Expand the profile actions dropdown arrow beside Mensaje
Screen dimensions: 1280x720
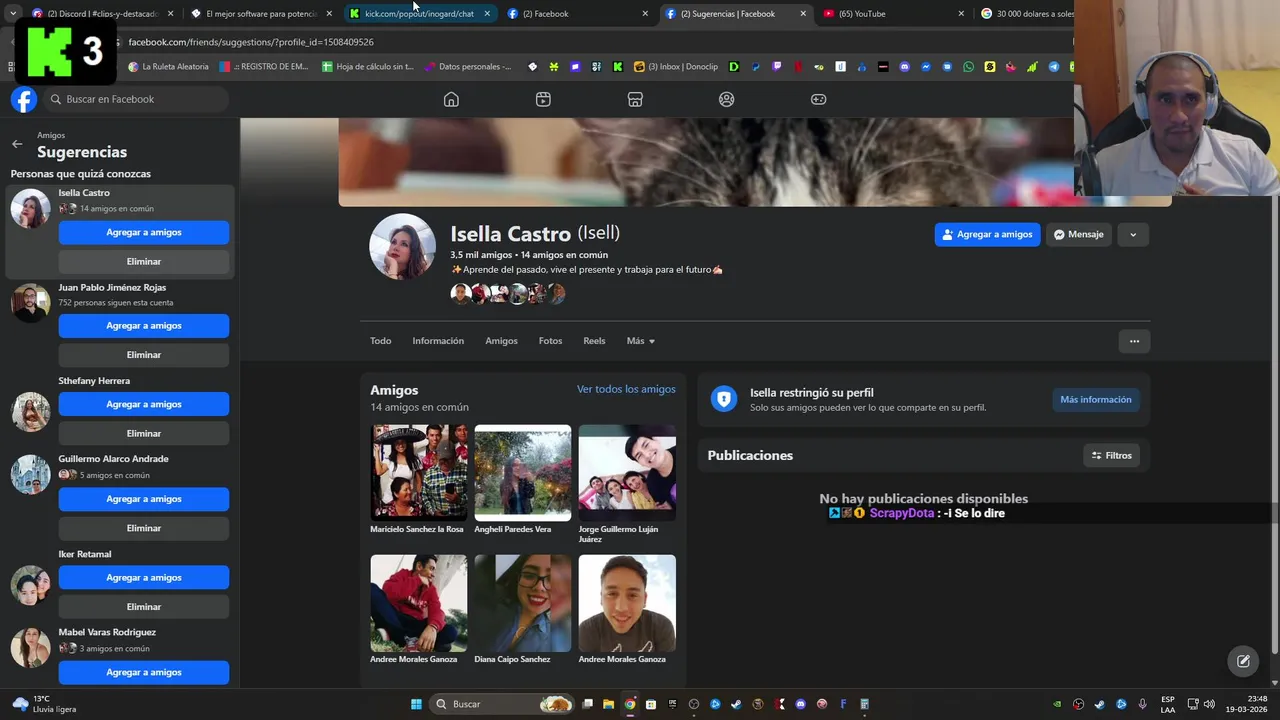click(1133, 234)
